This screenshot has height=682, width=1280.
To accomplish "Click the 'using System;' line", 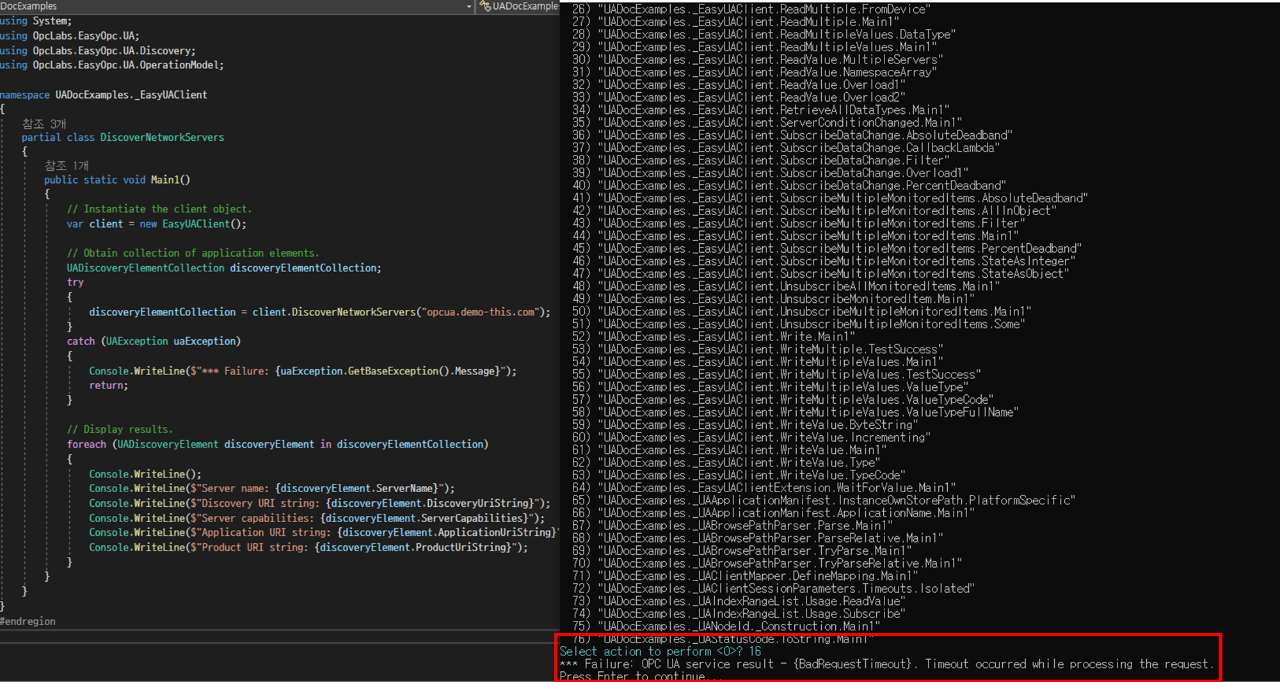I will coord(36,21).
